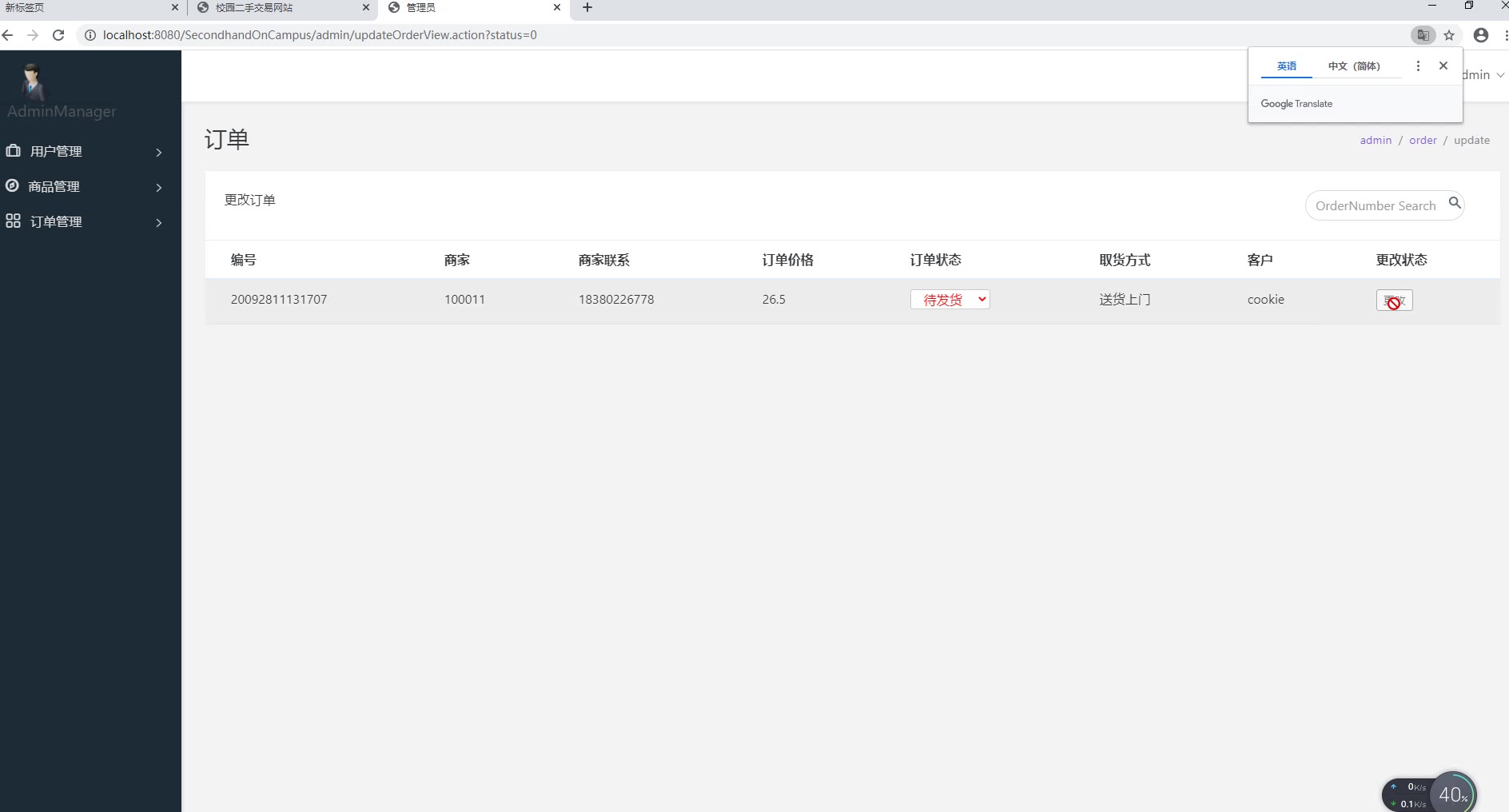Click the AdminManager title text
The image size is (1509, 812).
pos(62,112)
